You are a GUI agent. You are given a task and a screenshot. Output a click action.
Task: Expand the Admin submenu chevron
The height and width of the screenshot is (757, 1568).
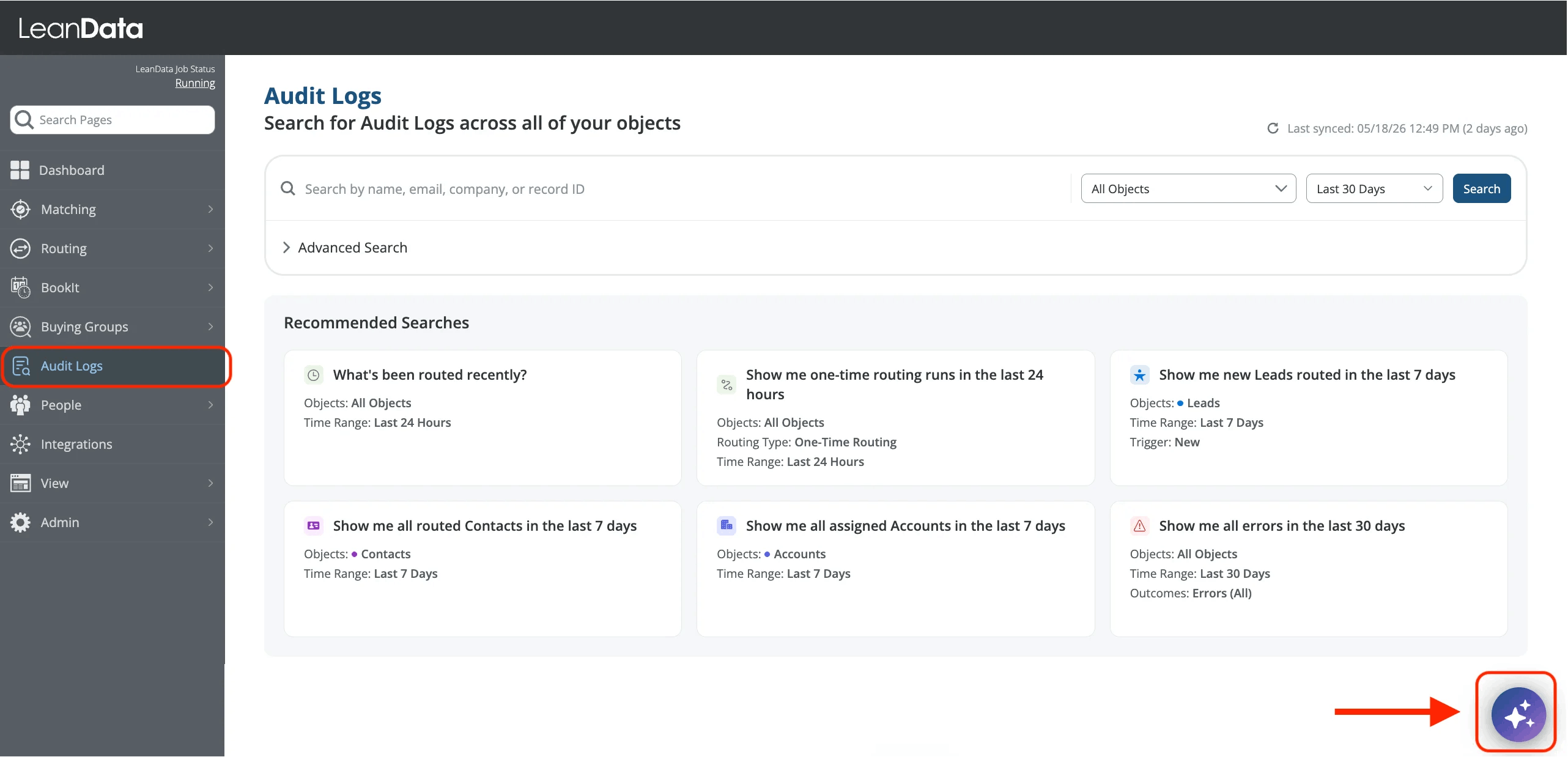(x=210, y=522)
